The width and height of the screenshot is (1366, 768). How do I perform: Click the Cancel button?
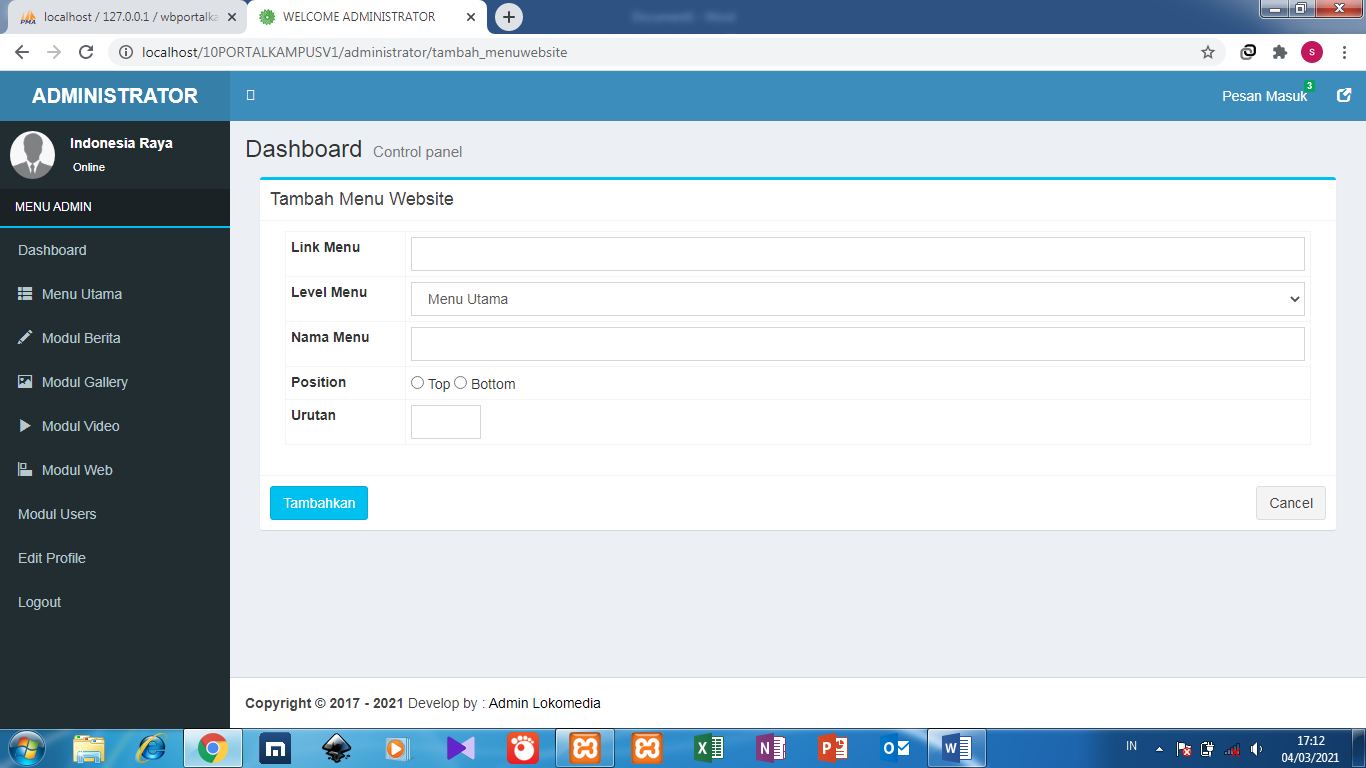(x=1291, y=503)
